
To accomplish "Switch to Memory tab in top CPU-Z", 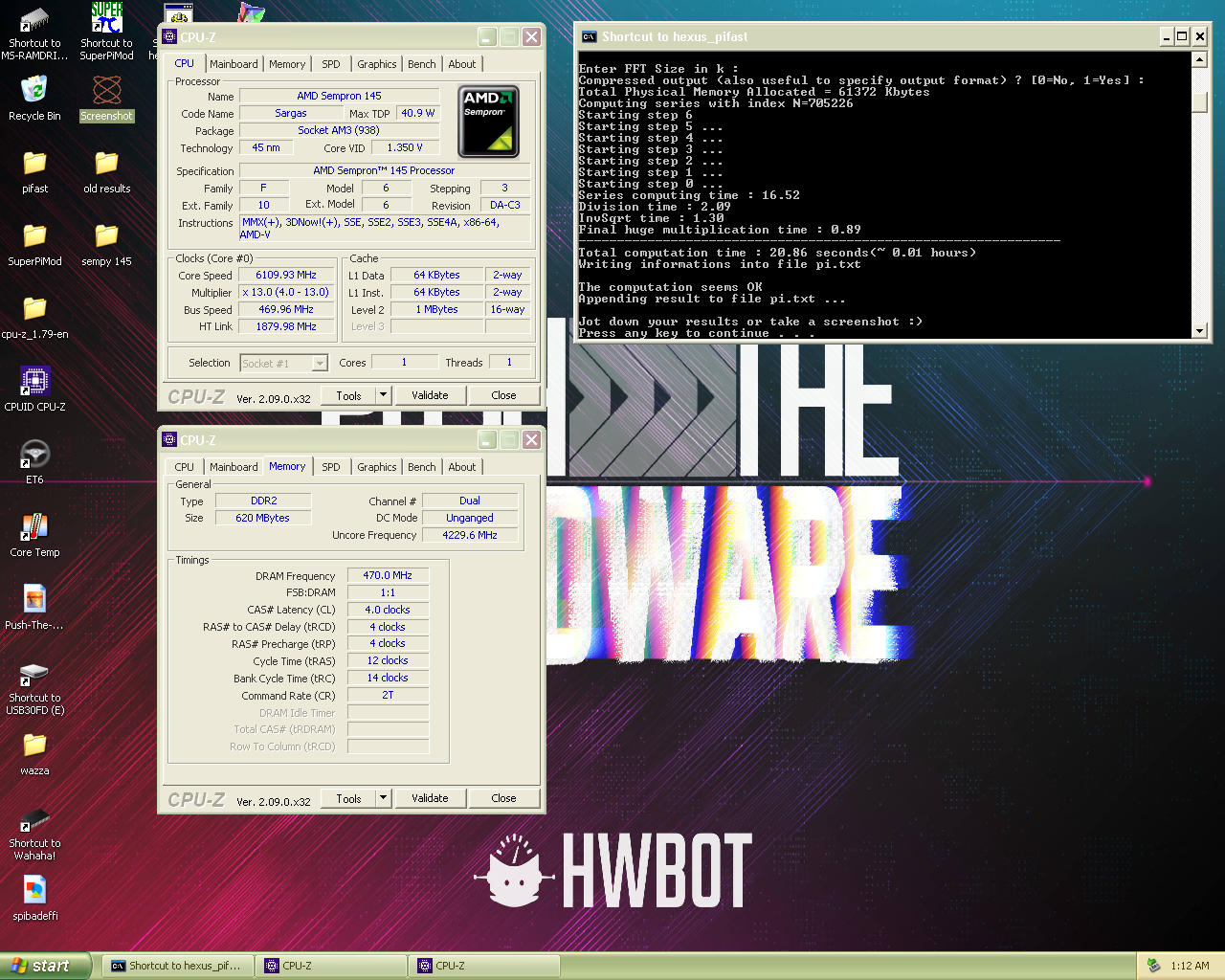I will click(x=287, y=64).
